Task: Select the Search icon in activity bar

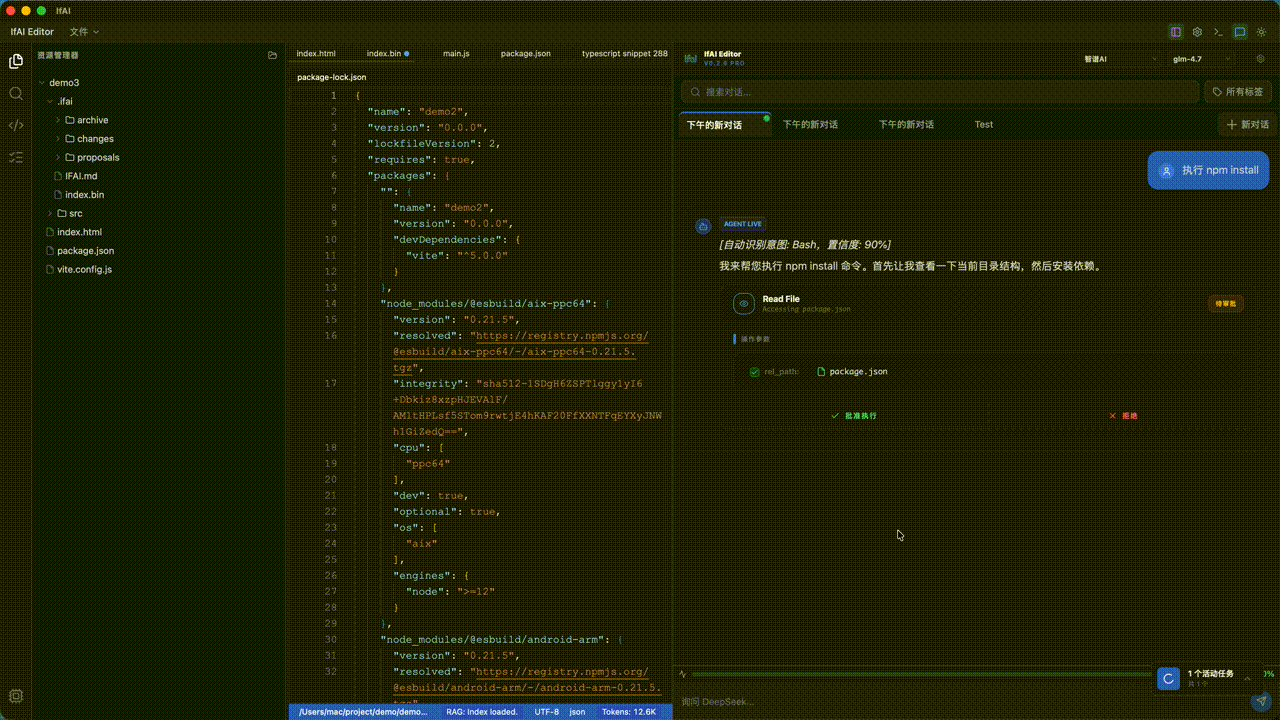Action: click(15, 93)
